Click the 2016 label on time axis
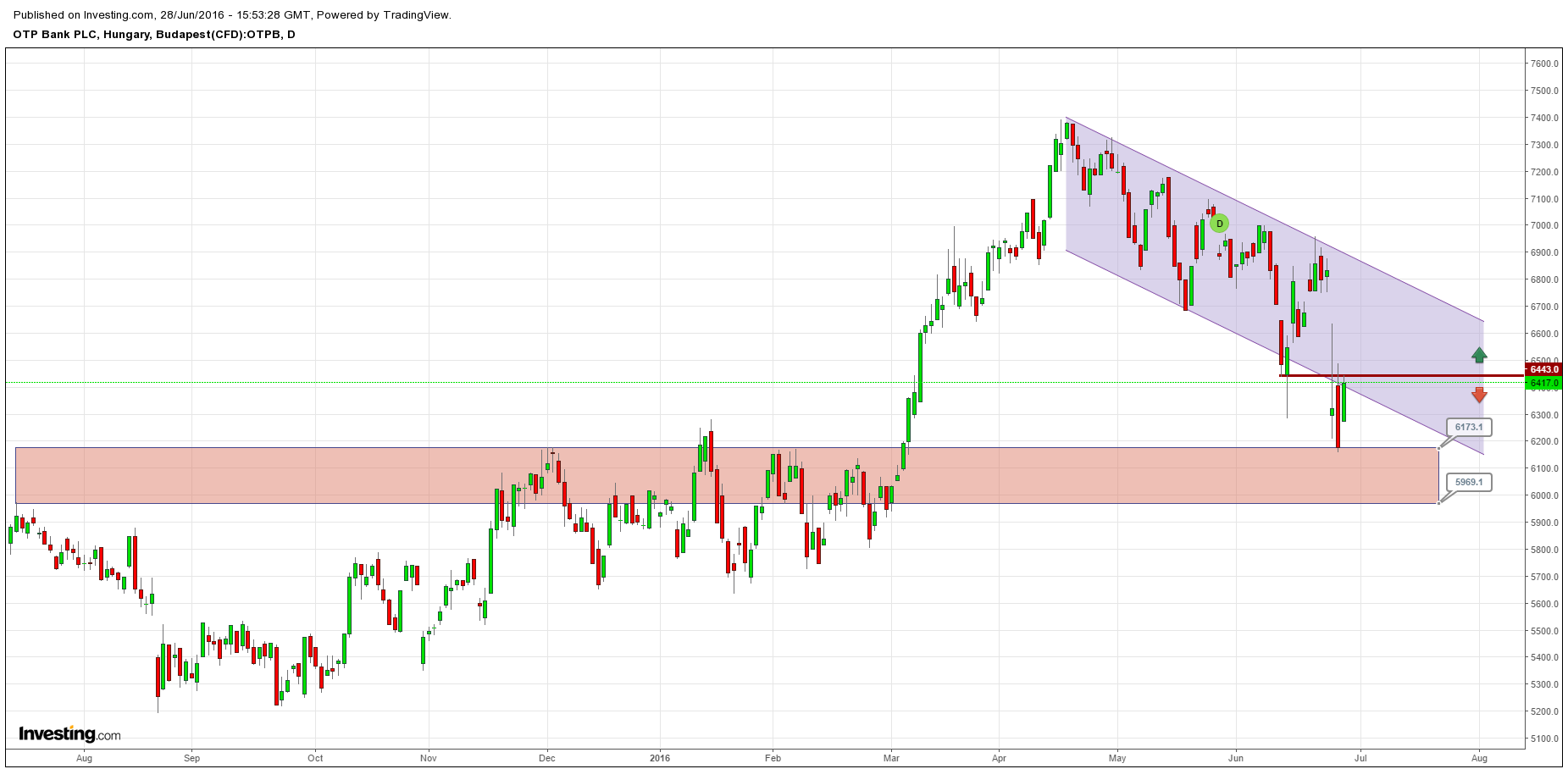 tap(660, 758)
